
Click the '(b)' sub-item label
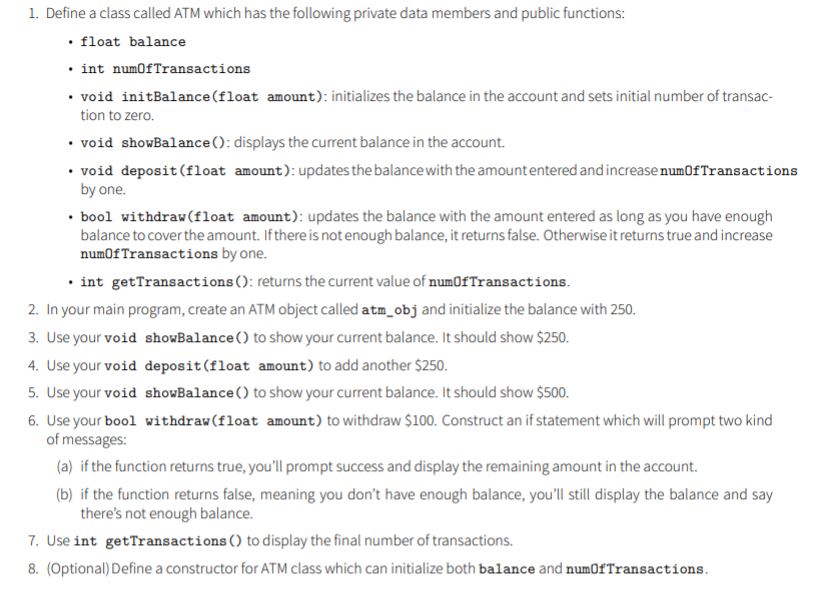coord(64,495)
